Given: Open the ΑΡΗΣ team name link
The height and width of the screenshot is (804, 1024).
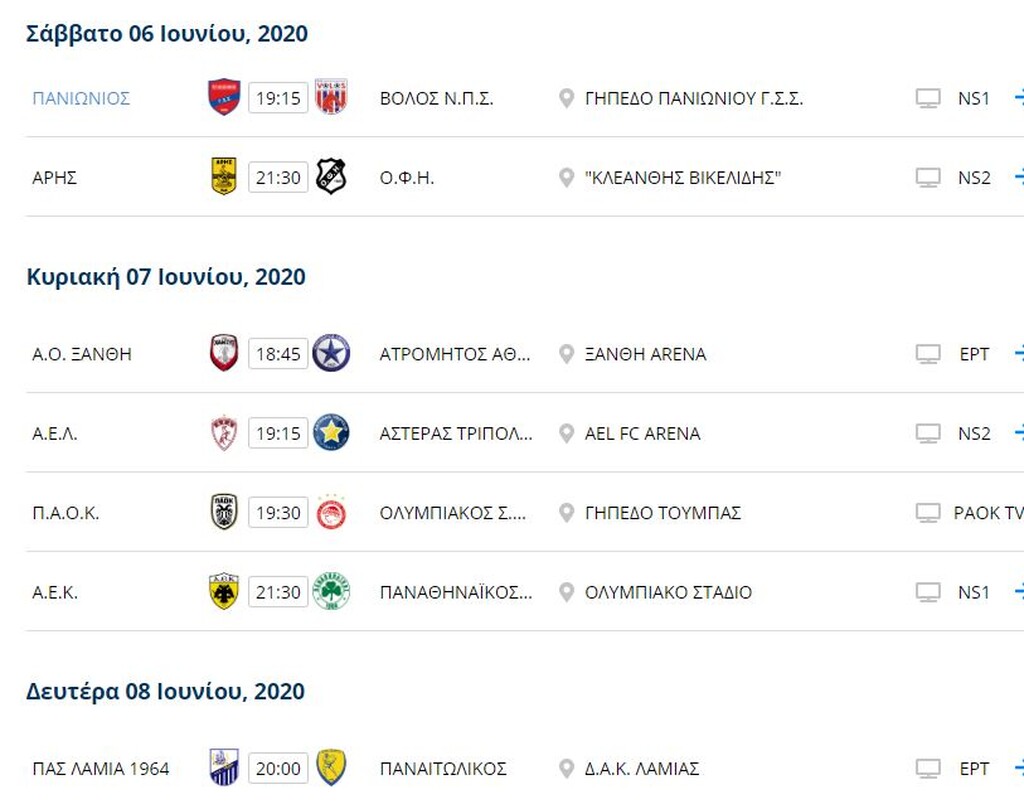Looking at the screenshot, I should [55, 178].
